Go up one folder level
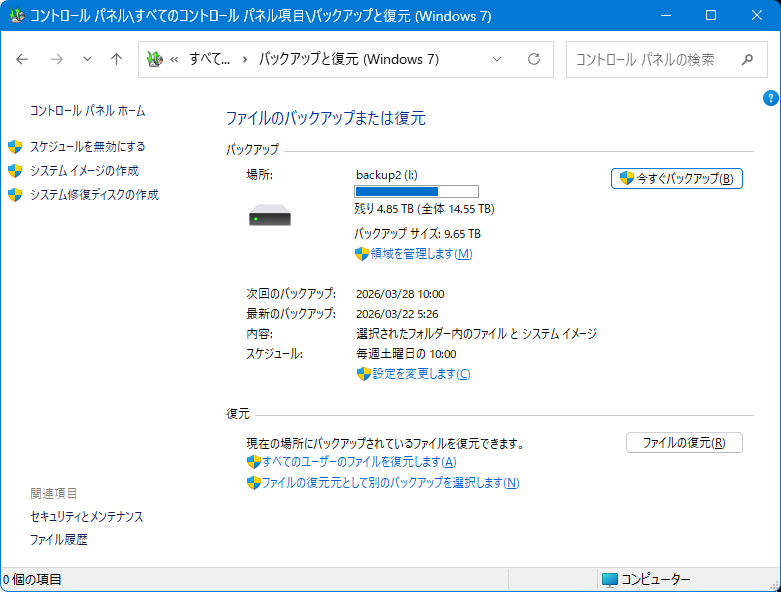 click(116, 59)
